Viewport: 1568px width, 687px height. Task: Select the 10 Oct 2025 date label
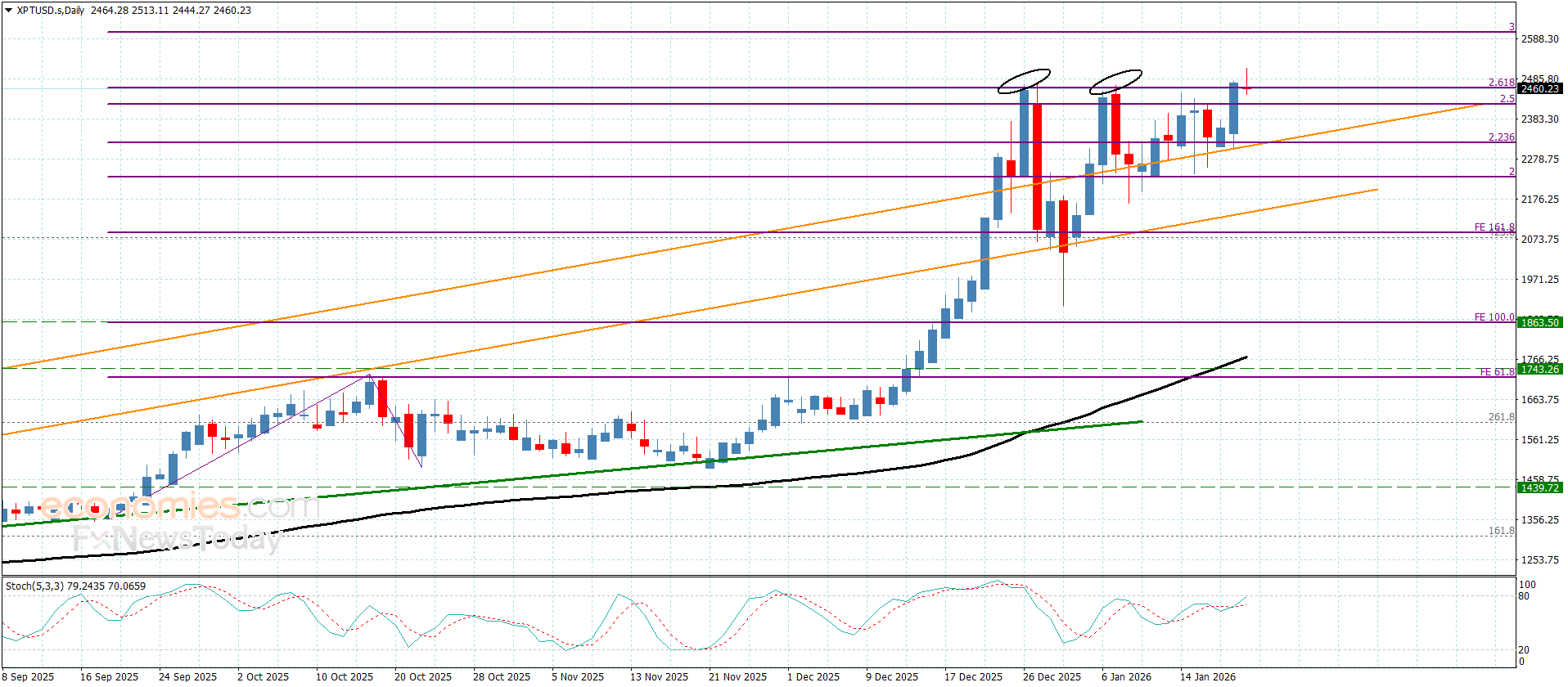click(x=345, y=676)
